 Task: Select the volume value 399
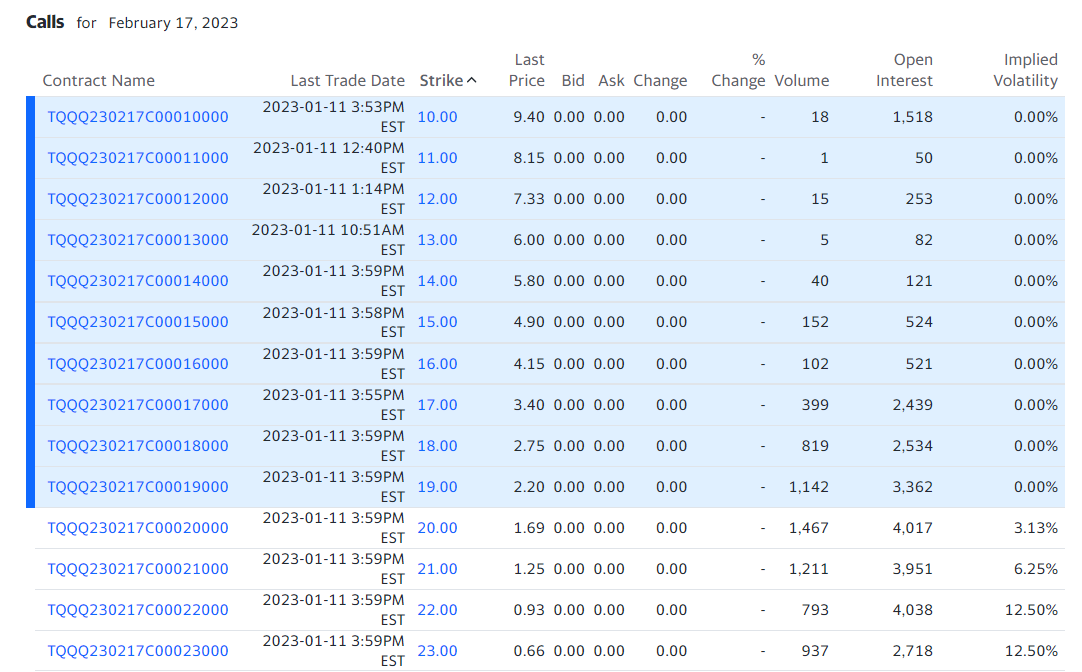[815, 405]
